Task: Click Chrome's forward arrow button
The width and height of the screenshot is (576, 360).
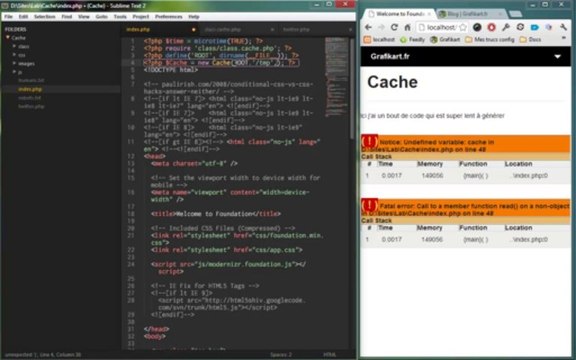Action: (x=381, y=27)
